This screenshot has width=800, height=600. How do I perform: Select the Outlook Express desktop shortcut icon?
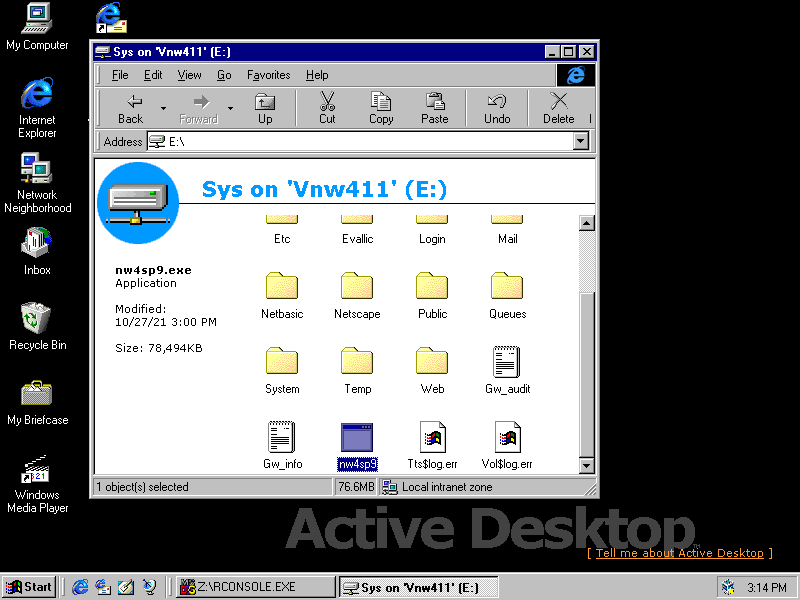112,18
